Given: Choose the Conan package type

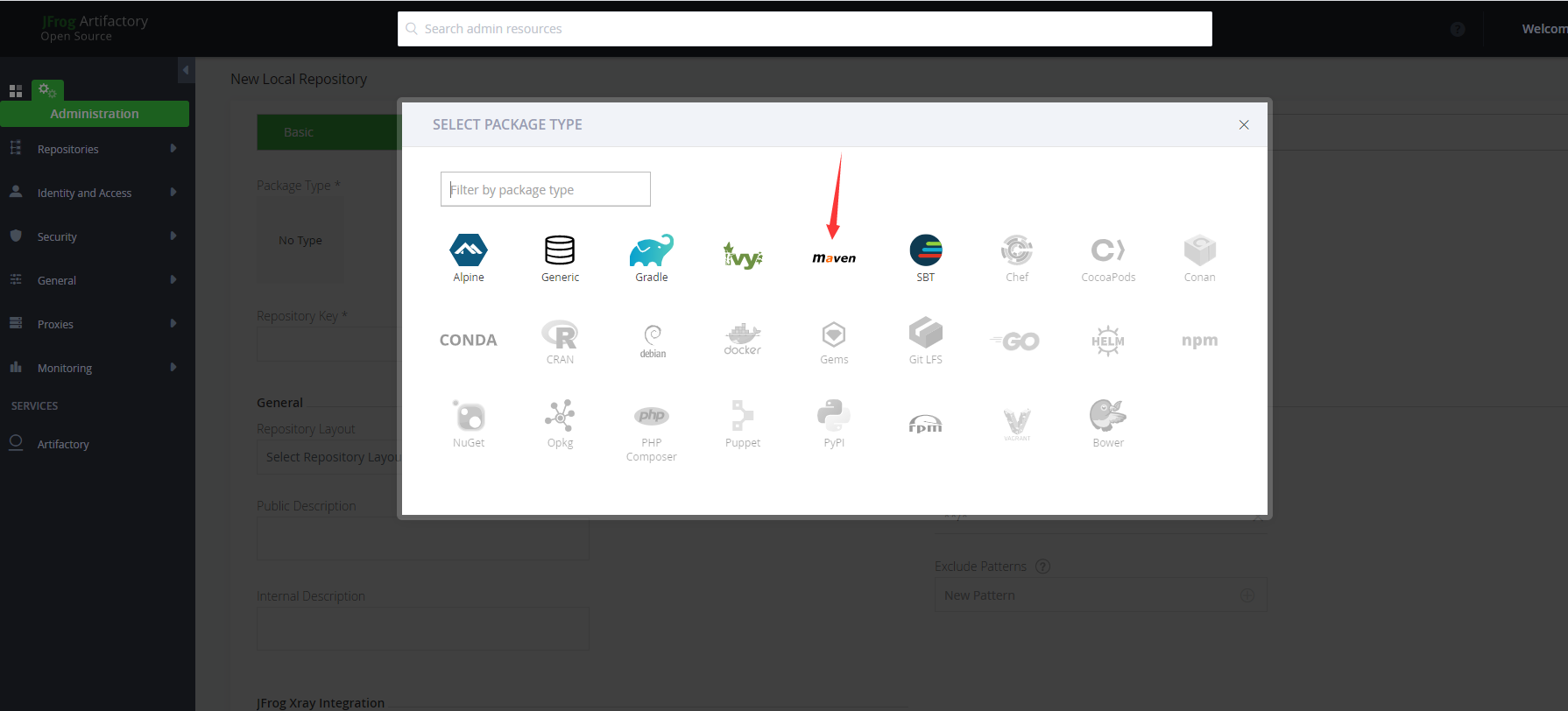Looking at the screenshot, I should [1200, 258].
